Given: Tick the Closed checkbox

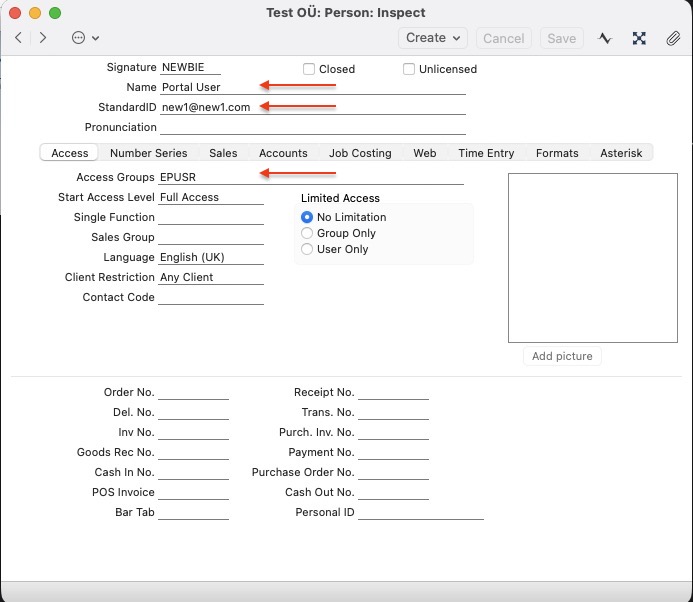Looking at the screenshot, I should tap(309, 69).
